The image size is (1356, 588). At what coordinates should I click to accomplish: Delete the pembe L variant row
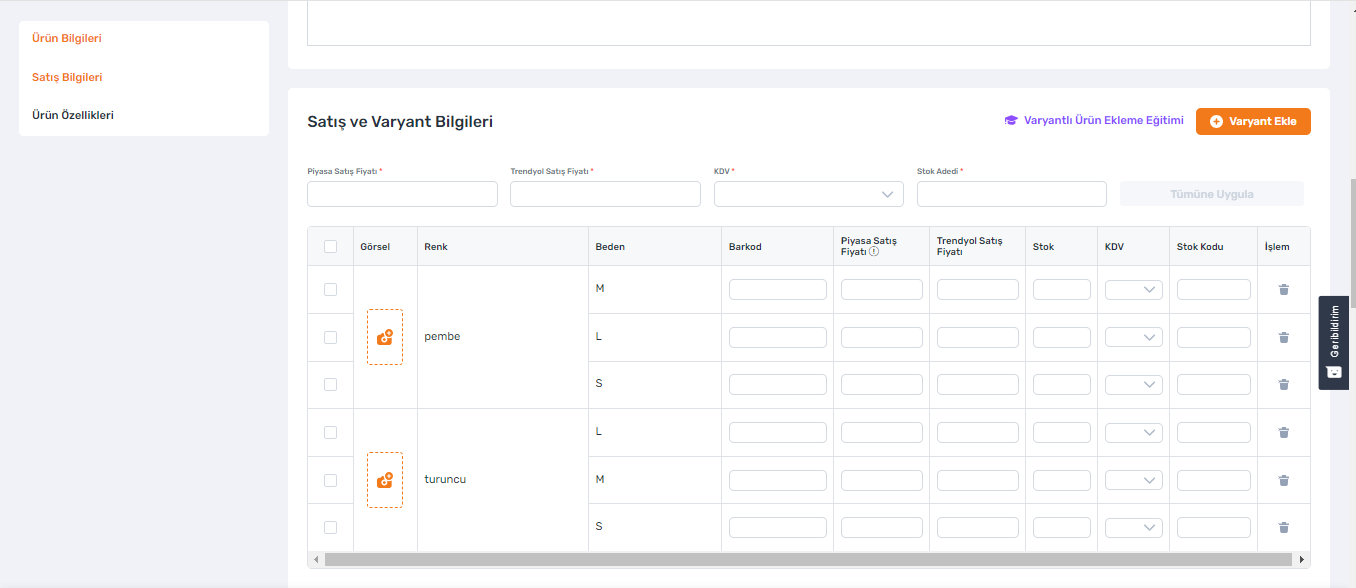pyautogui.click(x=1284, y=337)
